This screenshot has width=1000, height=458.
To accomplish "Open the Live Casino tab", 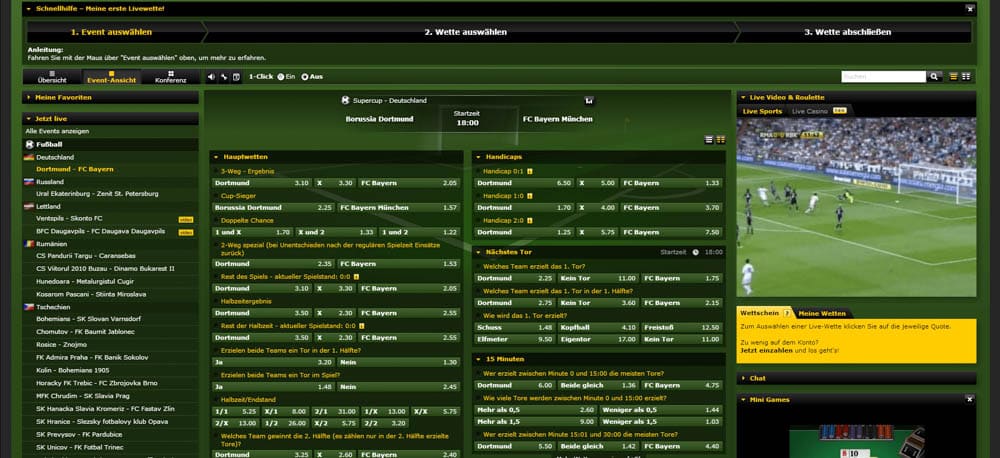I will (x=819, y=111).
